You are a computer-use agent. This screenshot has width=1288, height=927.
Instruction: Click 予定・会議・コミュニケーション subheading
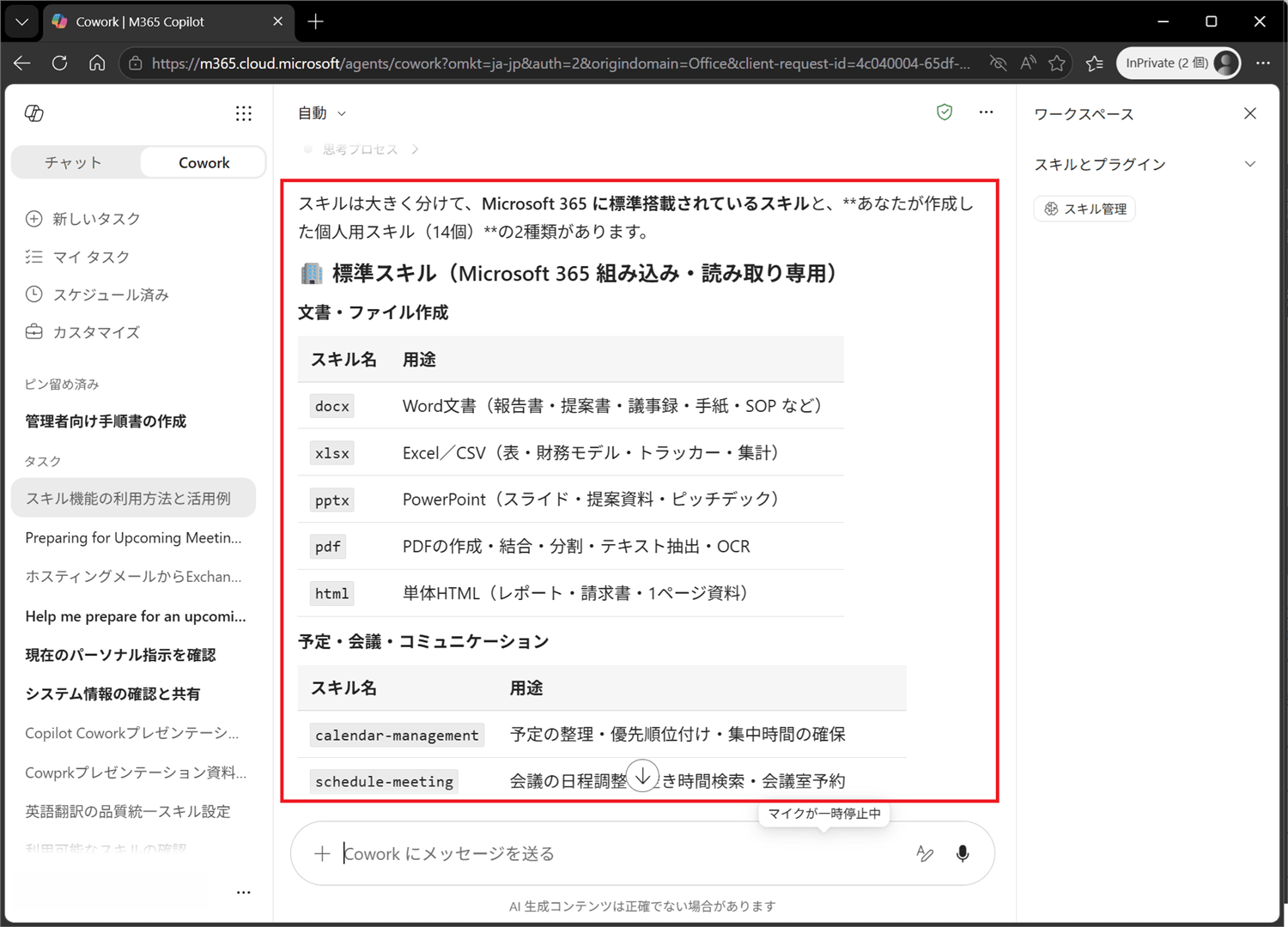[x=423, y=641]
